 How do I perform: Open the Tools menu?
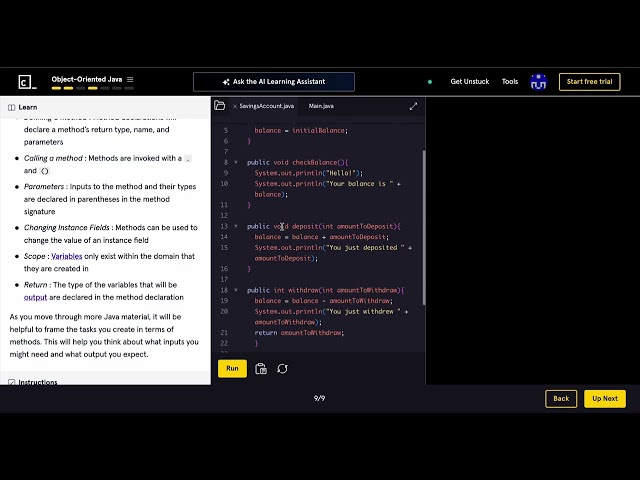510,82
